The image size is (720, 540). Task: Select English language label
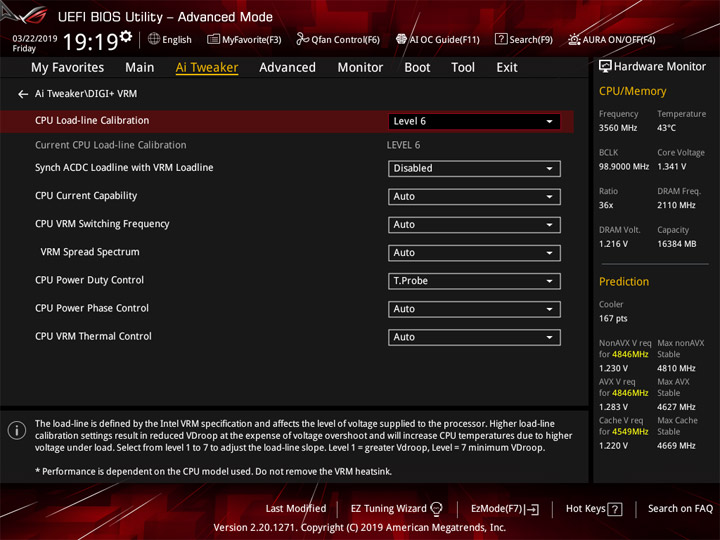tap(177, 40)
